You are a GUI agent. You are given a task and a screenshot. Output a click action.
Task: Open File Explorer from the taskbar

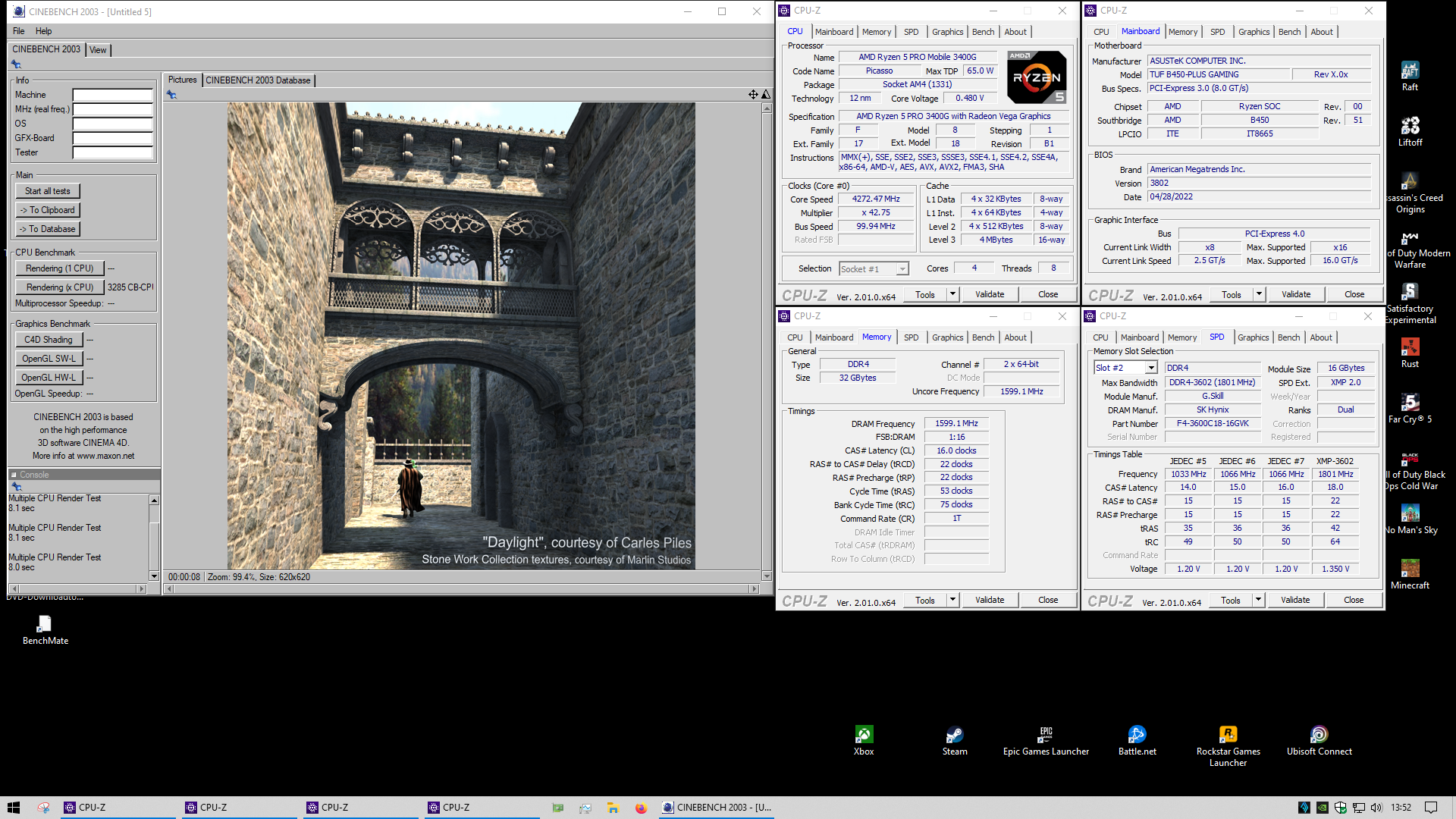613,808
